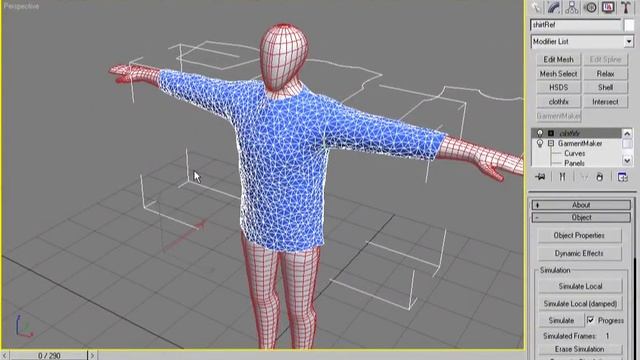The height and width of the screenshot is (360, 640).
Task: Click time slider next frame arrow
Action: (x=92, y=356)
